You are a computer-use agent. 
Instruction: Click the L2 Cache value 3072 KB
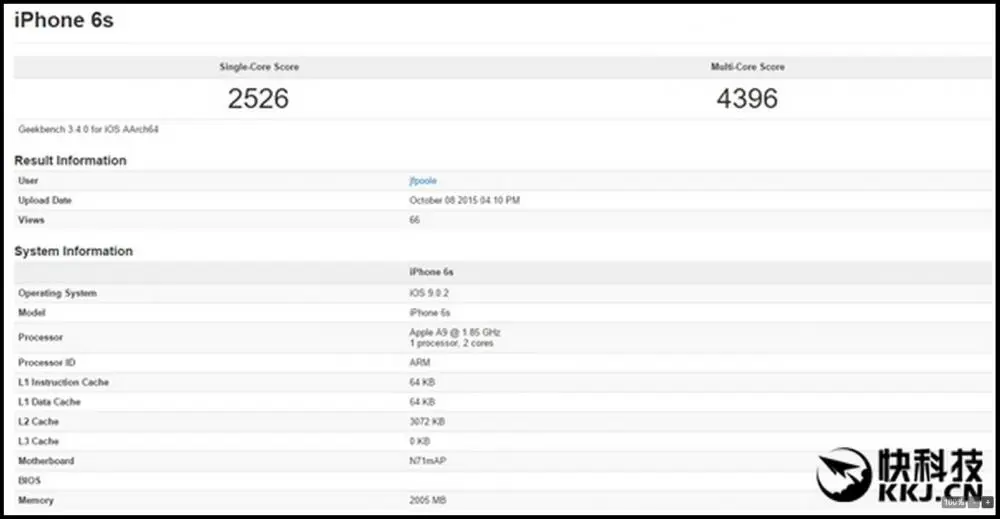(427, 422)
